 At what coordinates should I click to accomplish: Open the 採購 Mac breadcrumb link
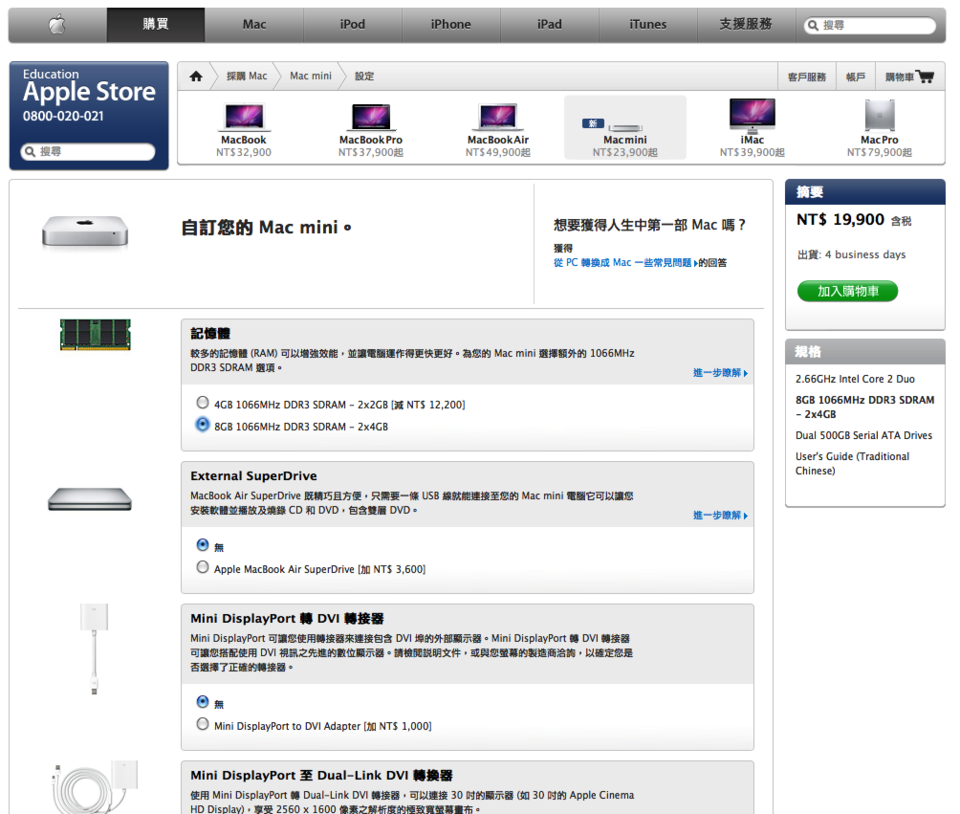coord(247,76)
